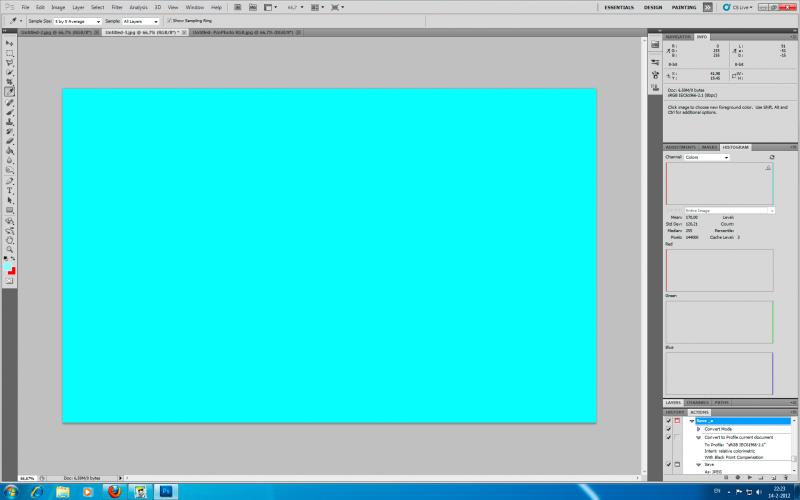
Task: Uncheck the Convert Mode step
Action: [x=668, y=429]
